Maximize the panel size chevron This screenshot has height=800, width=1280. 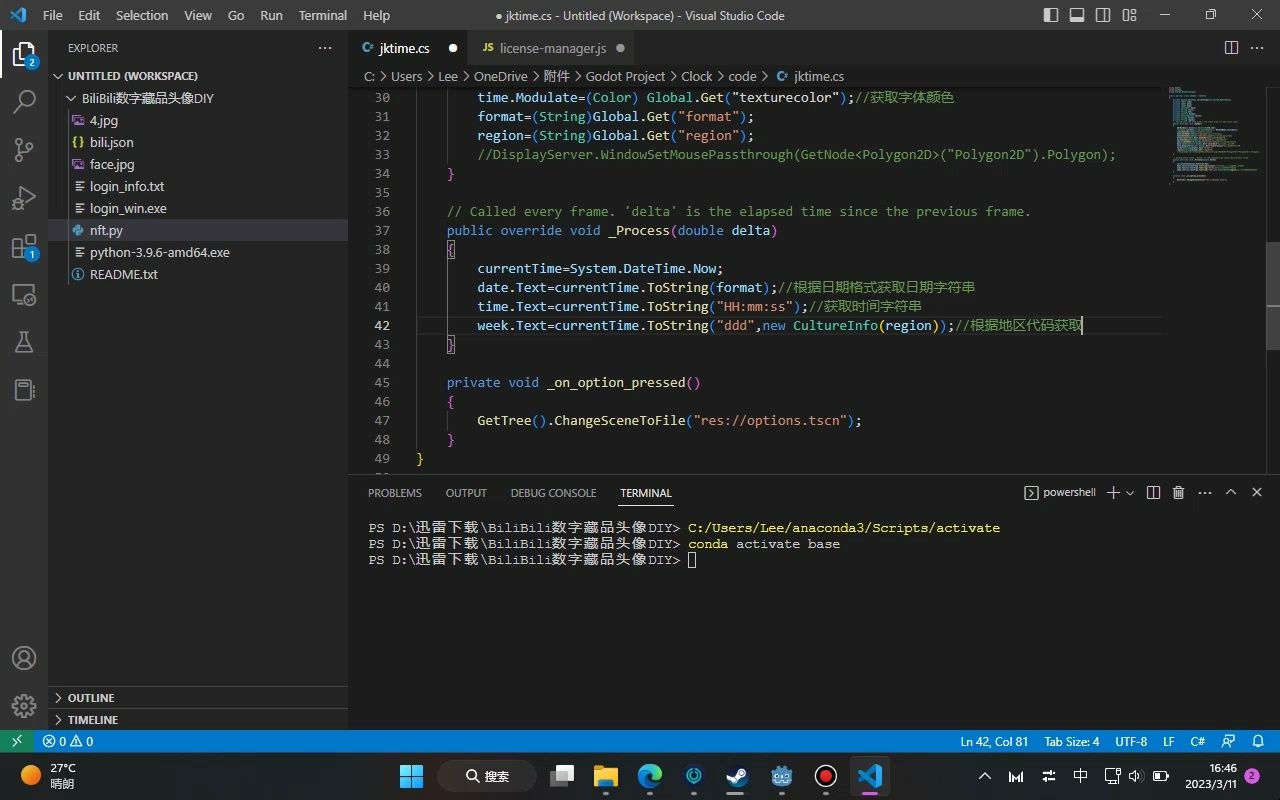point(1231,492)
